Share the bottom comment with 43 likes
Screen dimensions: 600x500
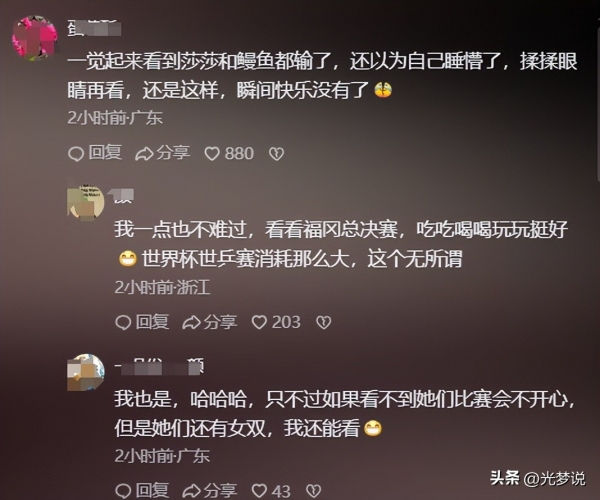click(210, 490)
